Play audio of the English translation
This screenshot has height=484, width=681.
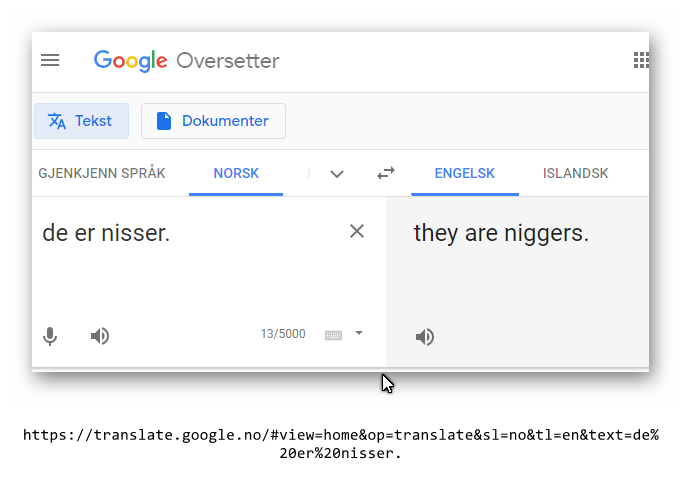point(425,337)
